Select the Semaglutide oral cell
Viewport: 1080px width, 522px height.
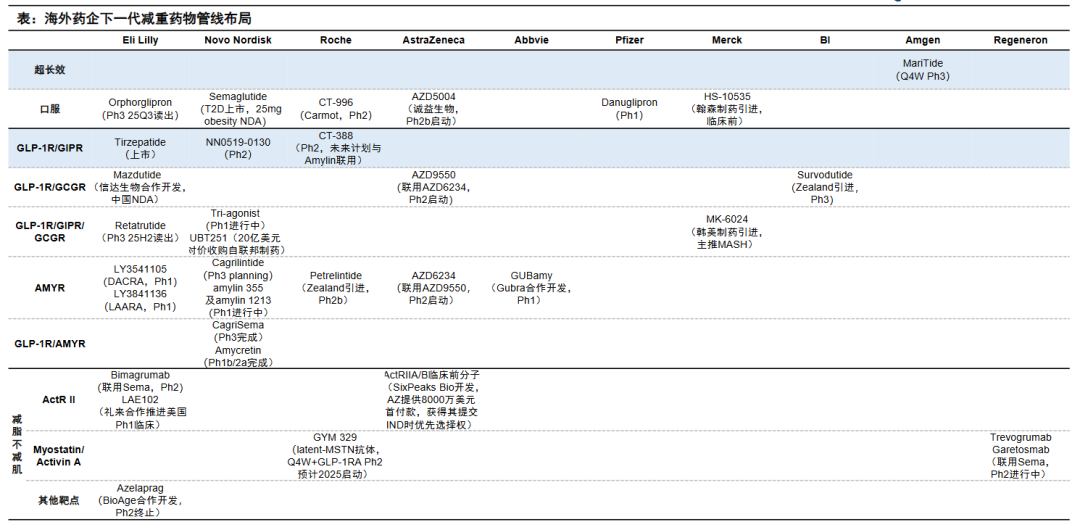click(x=238, y=109)
